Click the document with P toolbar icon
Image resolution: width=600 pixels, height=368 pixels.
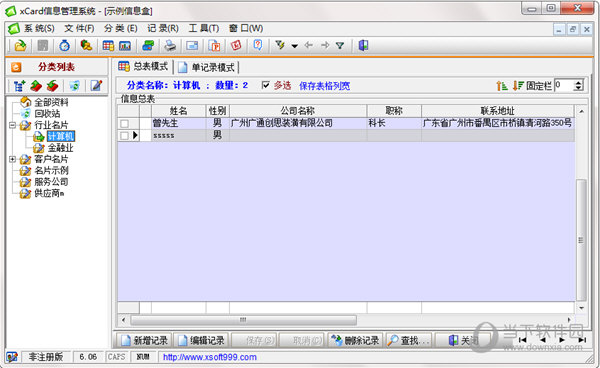214,46
